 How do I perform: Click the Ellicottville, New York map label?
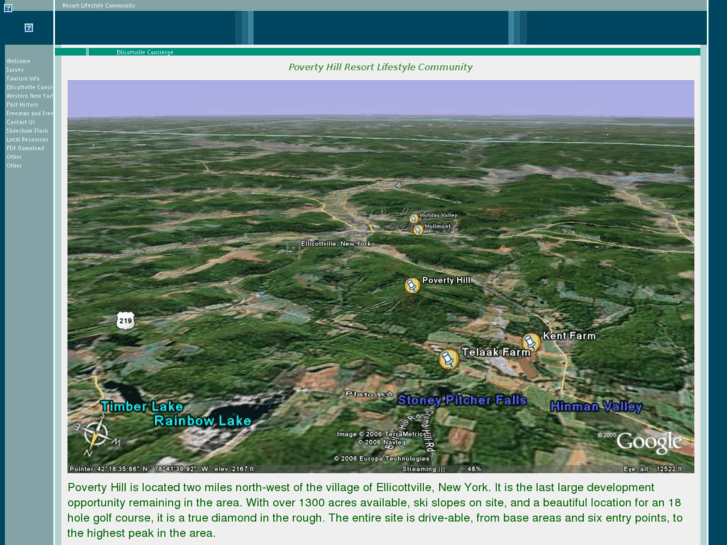[x=336, y=244]
